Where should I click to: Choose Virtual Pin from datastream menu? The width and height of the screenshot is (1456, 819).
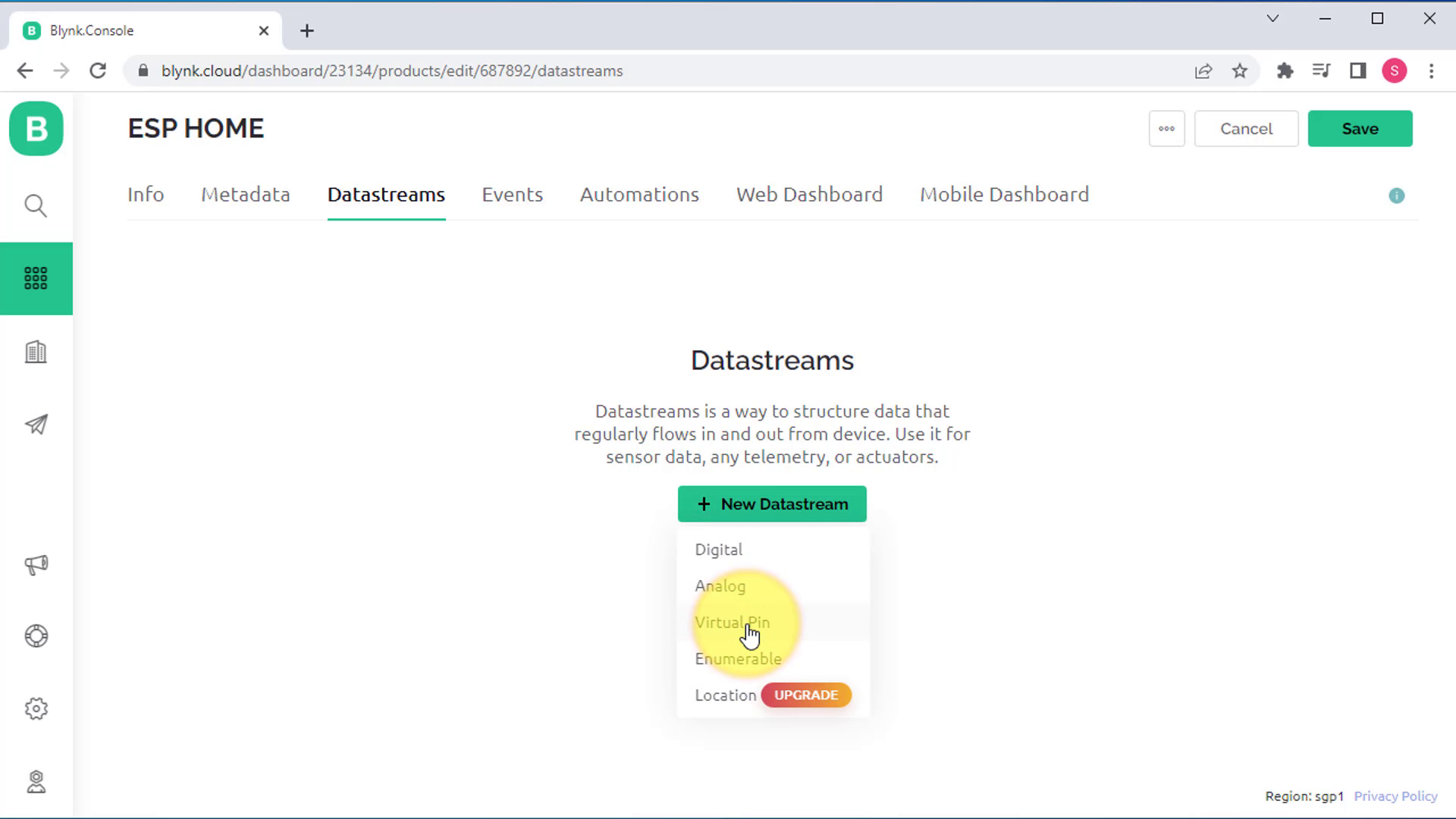coord(772,622)
